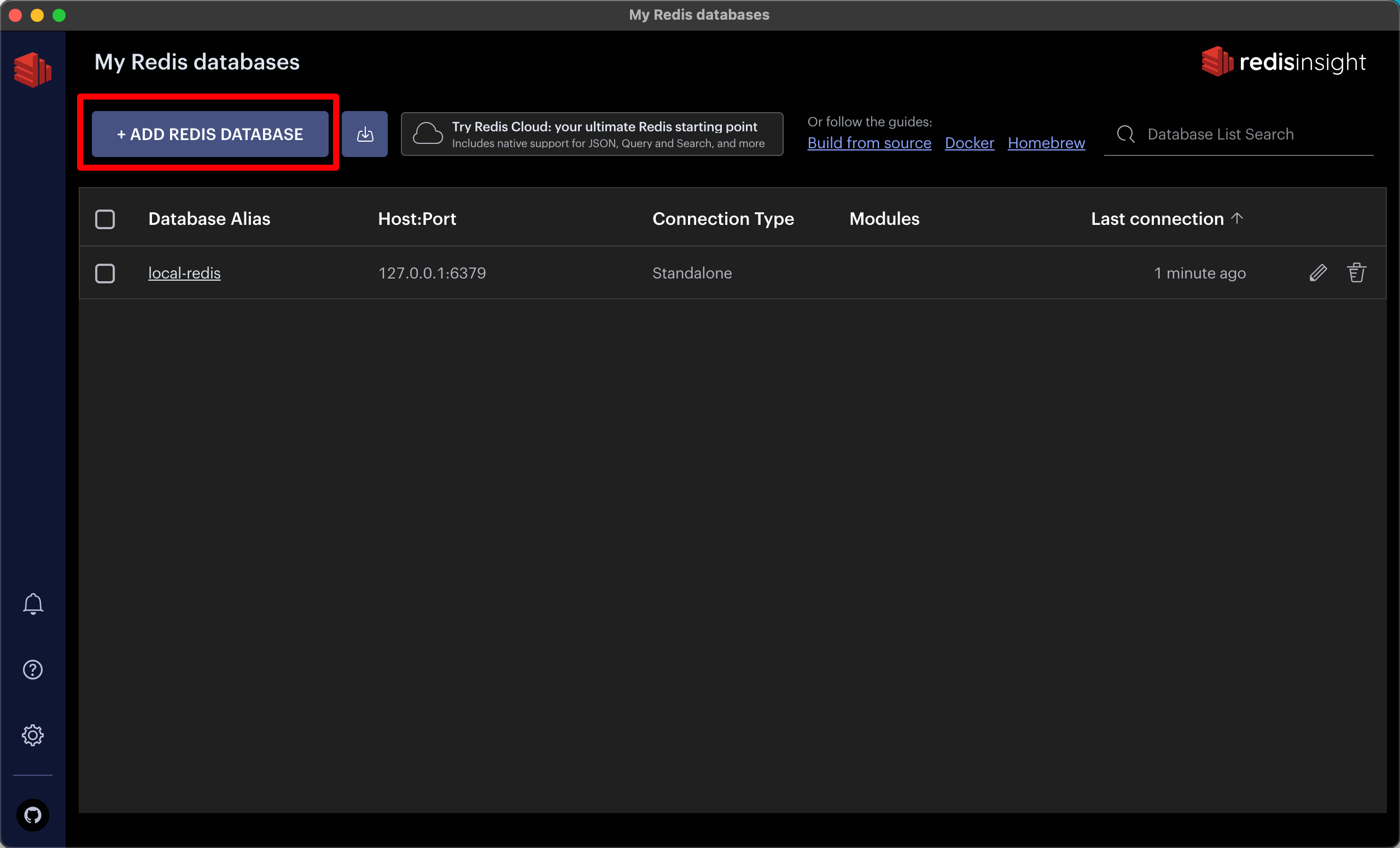This screenshot has height=848, width=1400.
Task: Click the redisinsight logo at top right
Action: tap(1284, 61)
